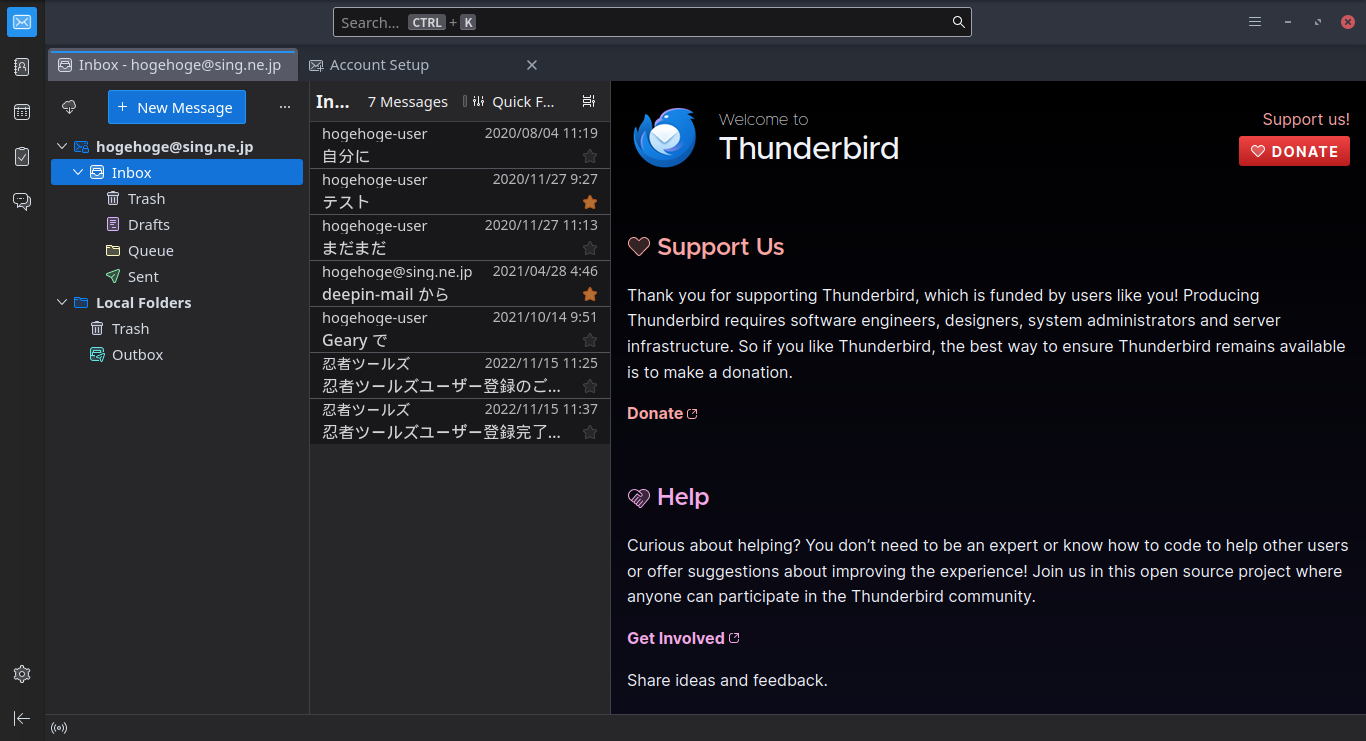The image size is (1366, 741).
Task: Open the Calendar space icon
Action: [22, 112]
